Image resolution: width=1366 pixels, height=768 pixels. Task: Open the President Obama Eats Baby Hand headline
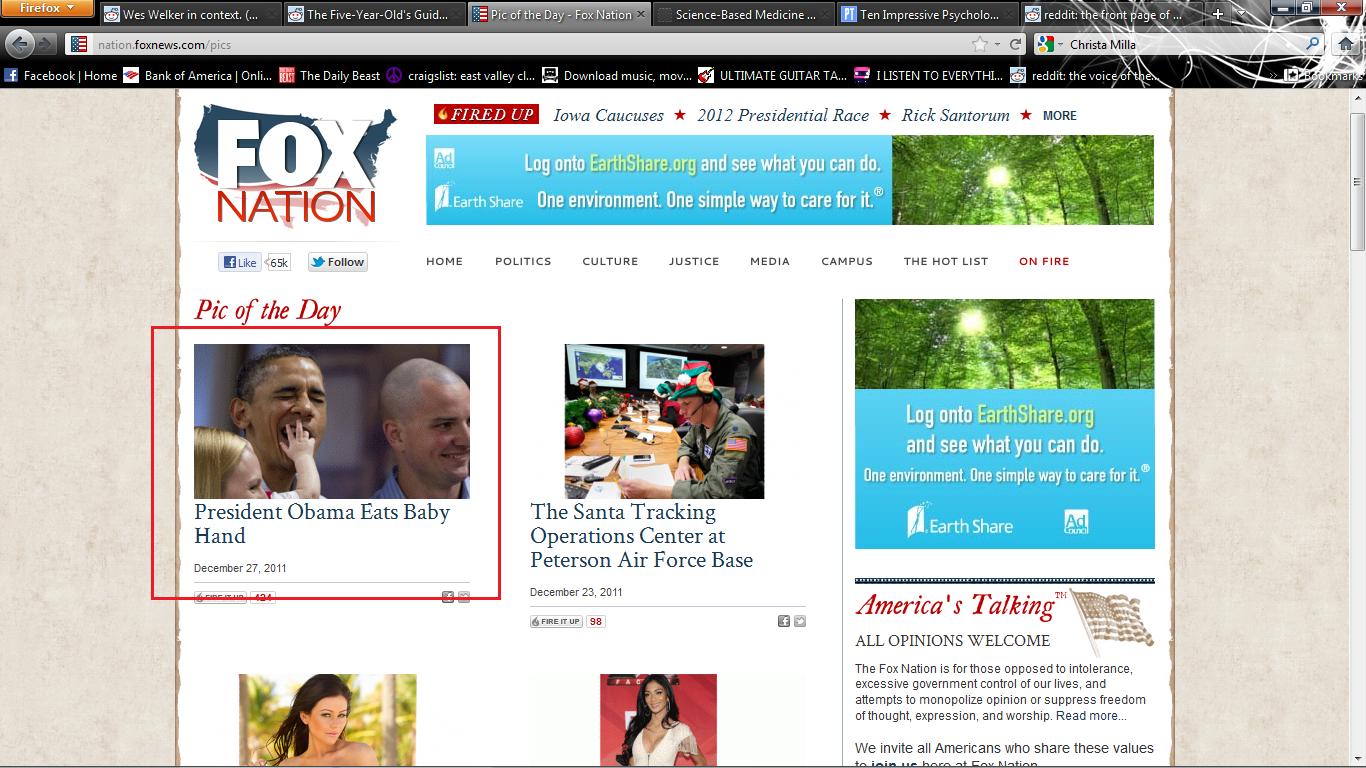coord(322,524)
